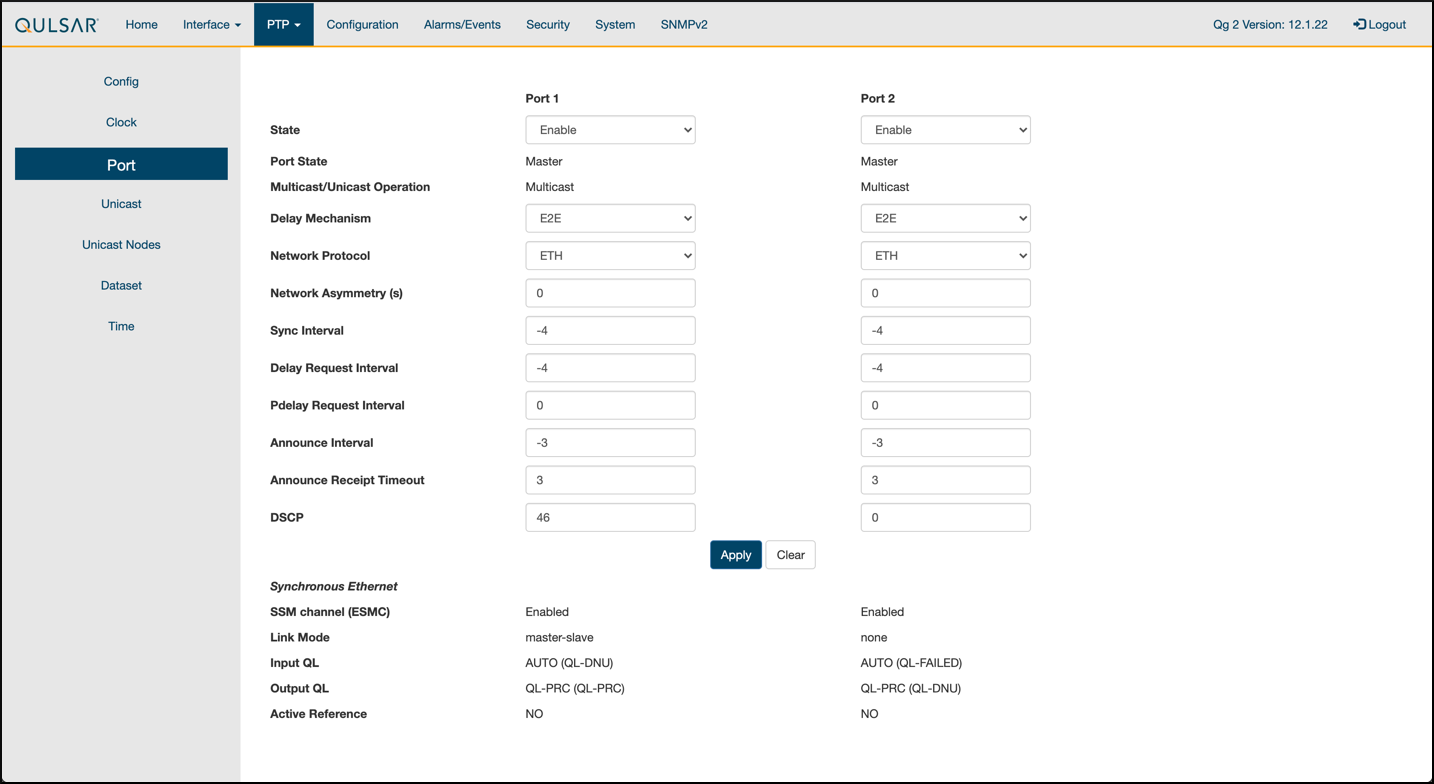Viewport: 1434px width, 784px height.
Task: Open Port 2 Delay Mechanism dropdown
Action: coord(945,219)
